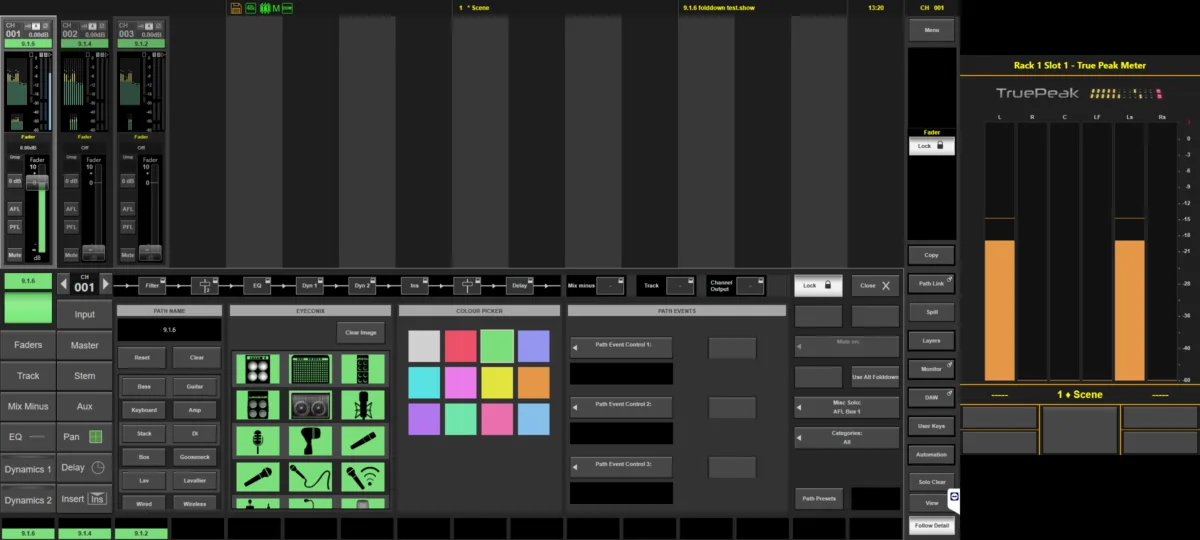
Task: Select the first guitar amp cabinet Eyeconix image
Action: pyautogui.click(x=257, y=369)
